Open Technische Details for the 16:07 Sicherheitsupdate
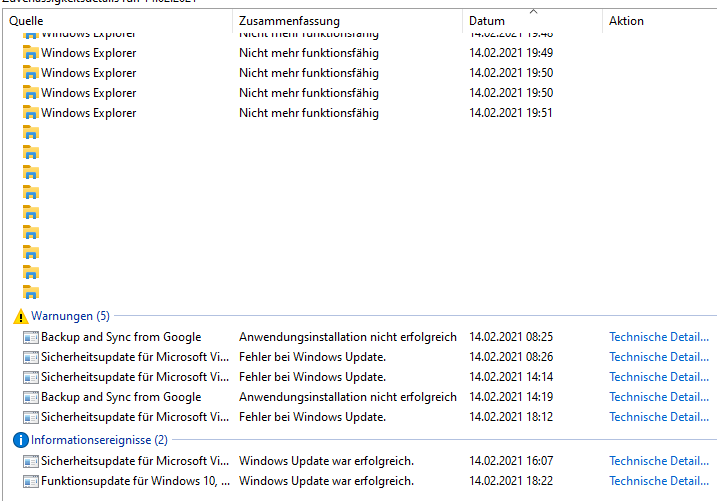Image resolution: width=717 pixels, height=501 pixels. (659, 461)
